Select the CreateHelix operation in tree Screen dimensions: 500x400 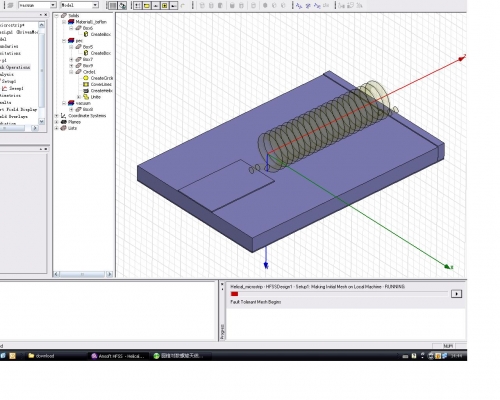(101, 91)
